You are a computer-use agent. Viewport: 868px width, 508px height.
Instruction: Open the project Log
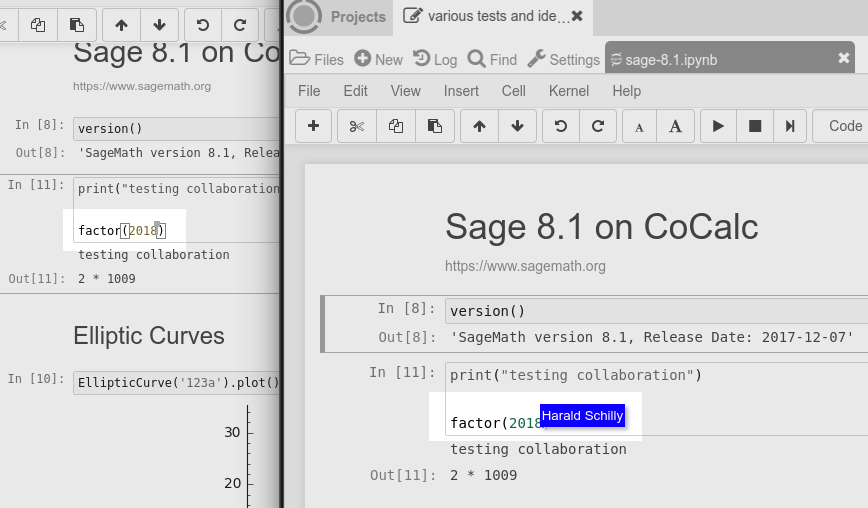(435, 59)
